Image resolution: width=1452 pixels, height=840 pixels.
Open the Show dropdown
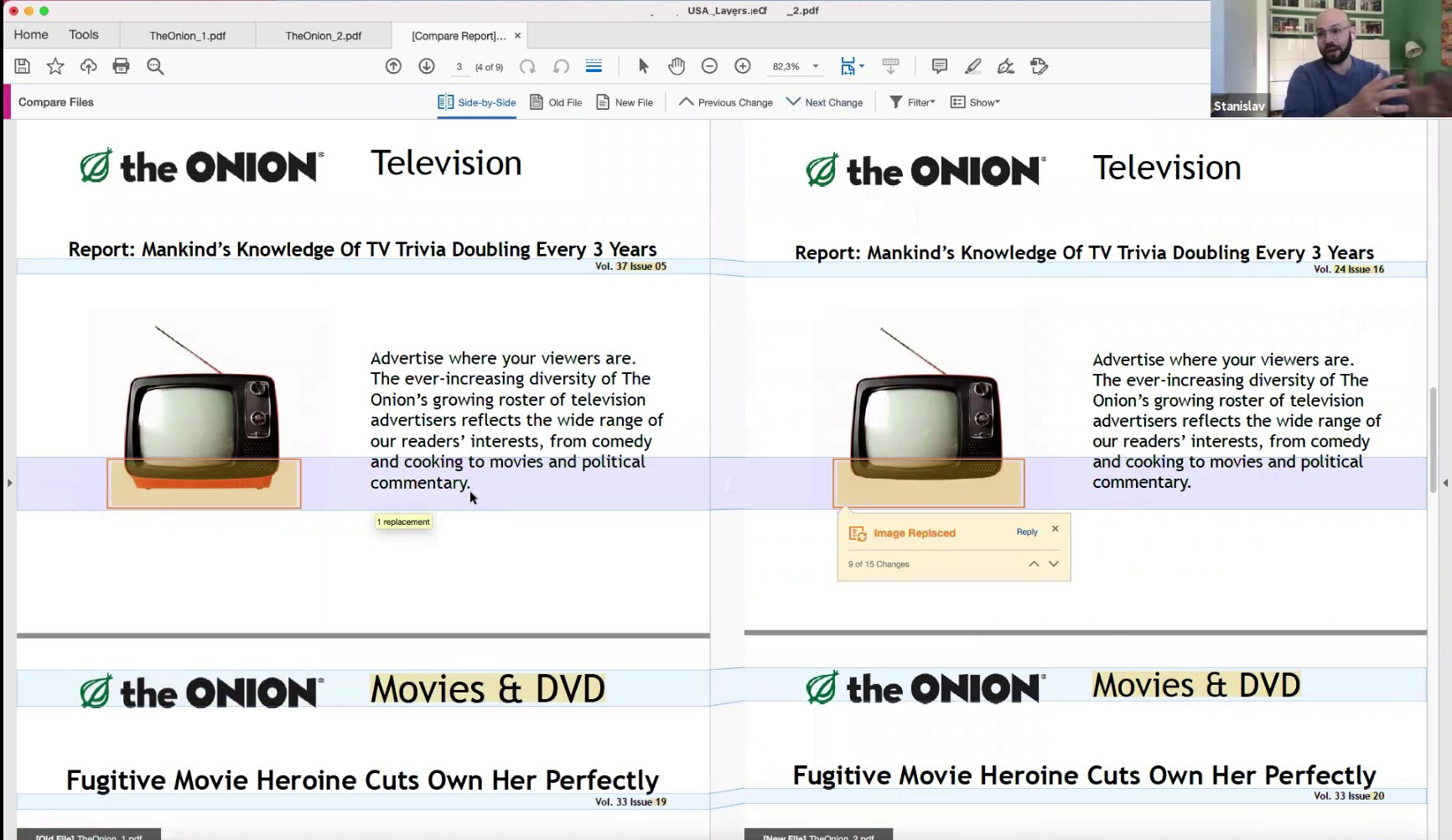tap(975, 102)
